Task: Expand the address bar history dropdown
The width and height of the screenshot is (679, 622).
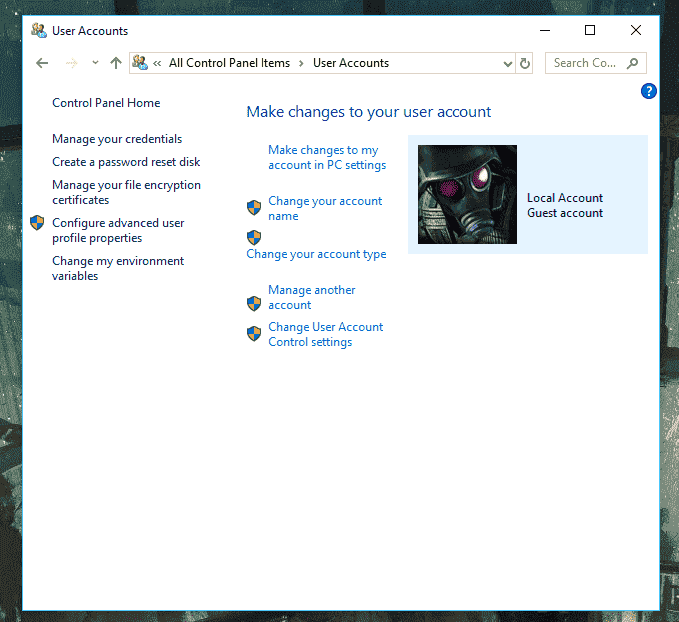Action: [x=508, y=64]
